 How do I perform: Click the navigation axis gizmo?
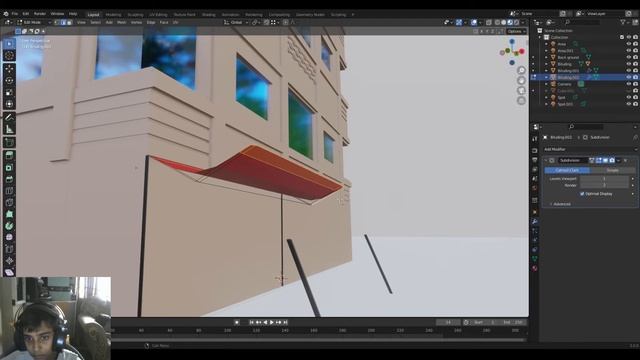512,52
